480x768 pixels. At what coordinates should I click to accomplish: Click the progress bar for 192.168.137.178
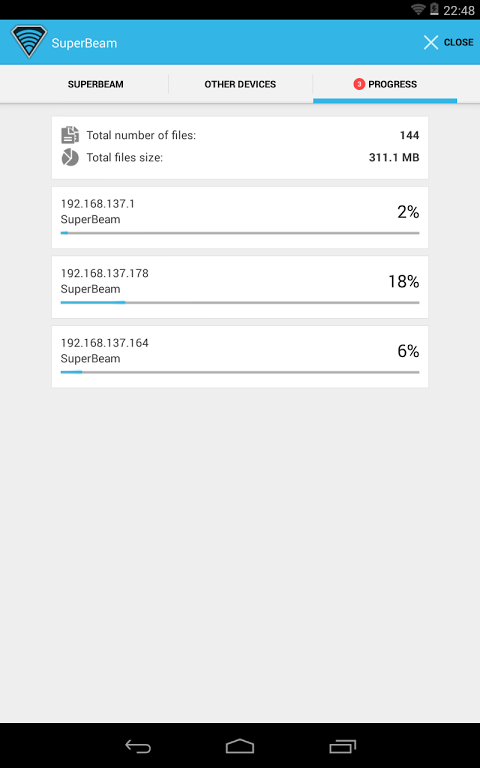[x=240, y=303]
